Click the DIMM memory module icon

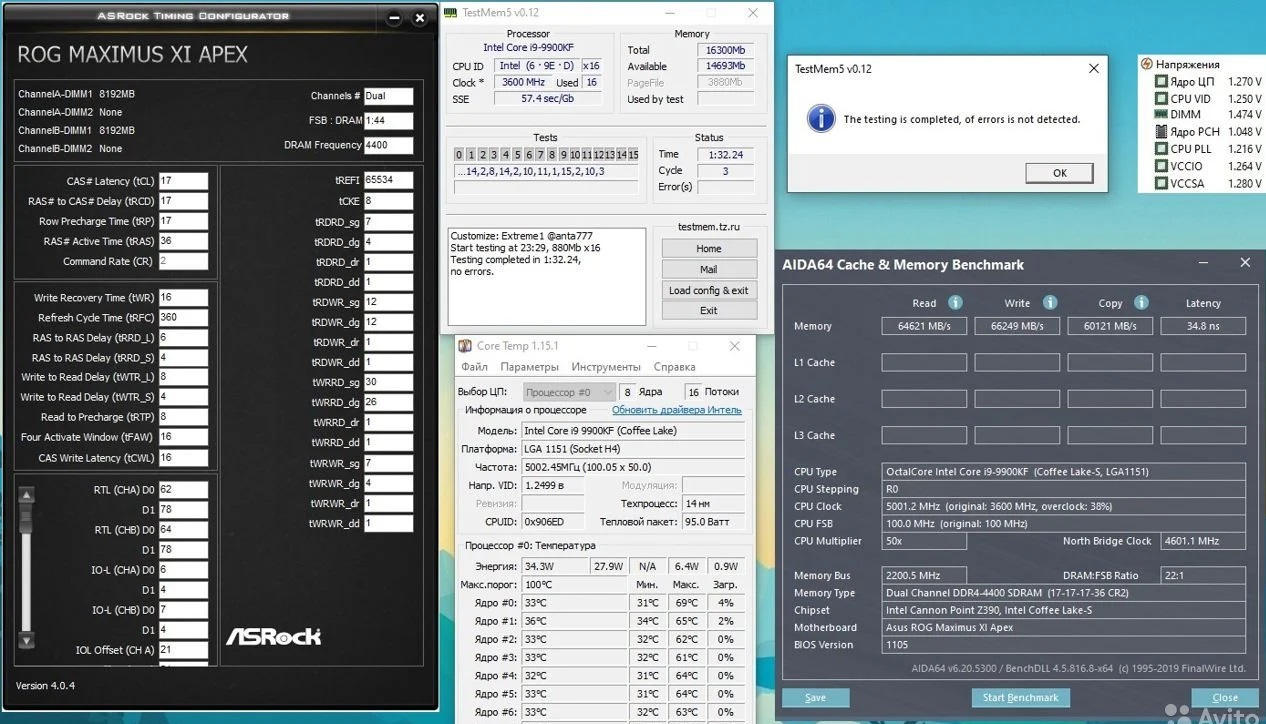pyautogui.click(x=1161, y=115)
